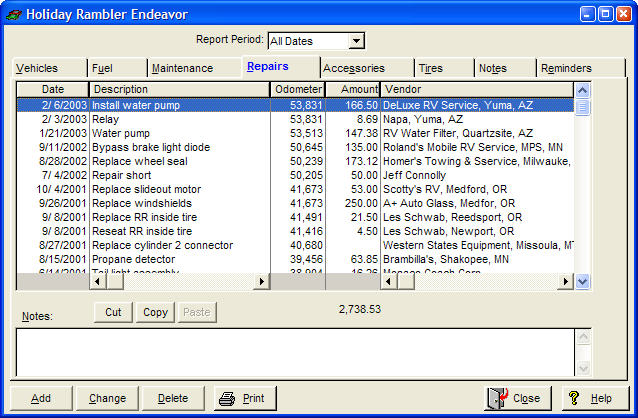Select the Repairs tab
The height and width of the screenshot is (418, 638).
point(281,66)
